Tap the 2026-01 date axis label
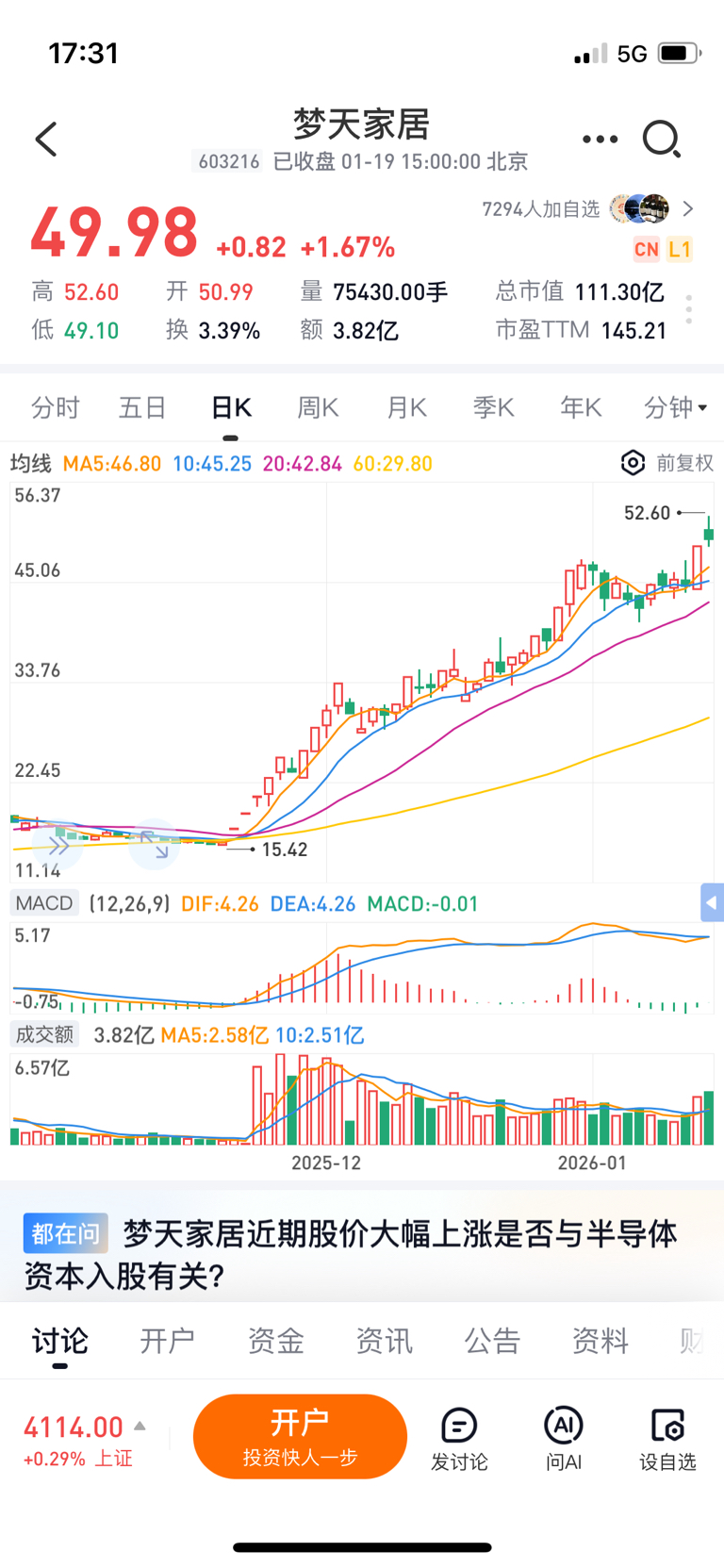This screenshot has height=1568, width=724. pos(592,1163)
